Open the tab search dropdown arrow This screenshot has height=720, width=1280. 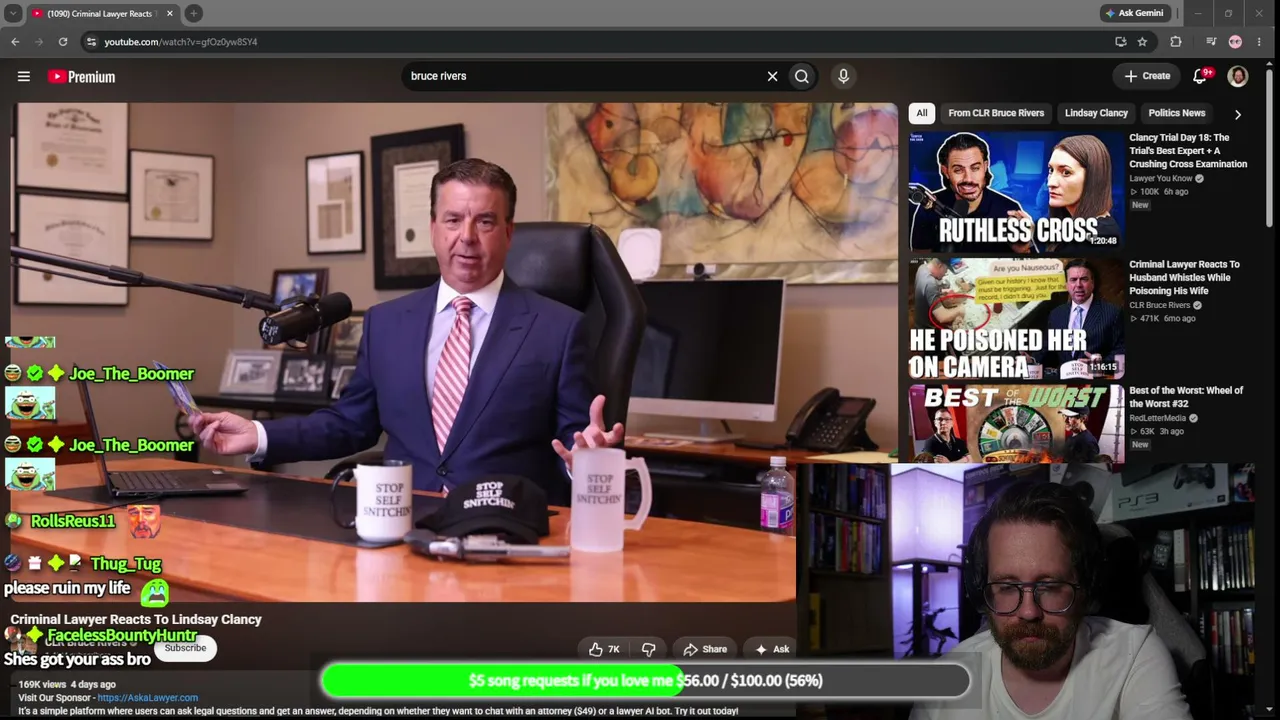pos(13,13)
